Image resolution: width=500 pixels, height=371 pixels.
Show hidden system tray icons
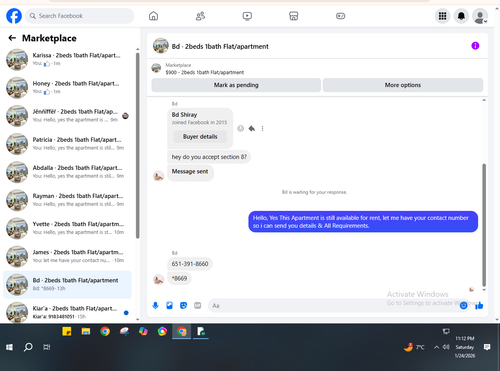click(x=436, y=347)
